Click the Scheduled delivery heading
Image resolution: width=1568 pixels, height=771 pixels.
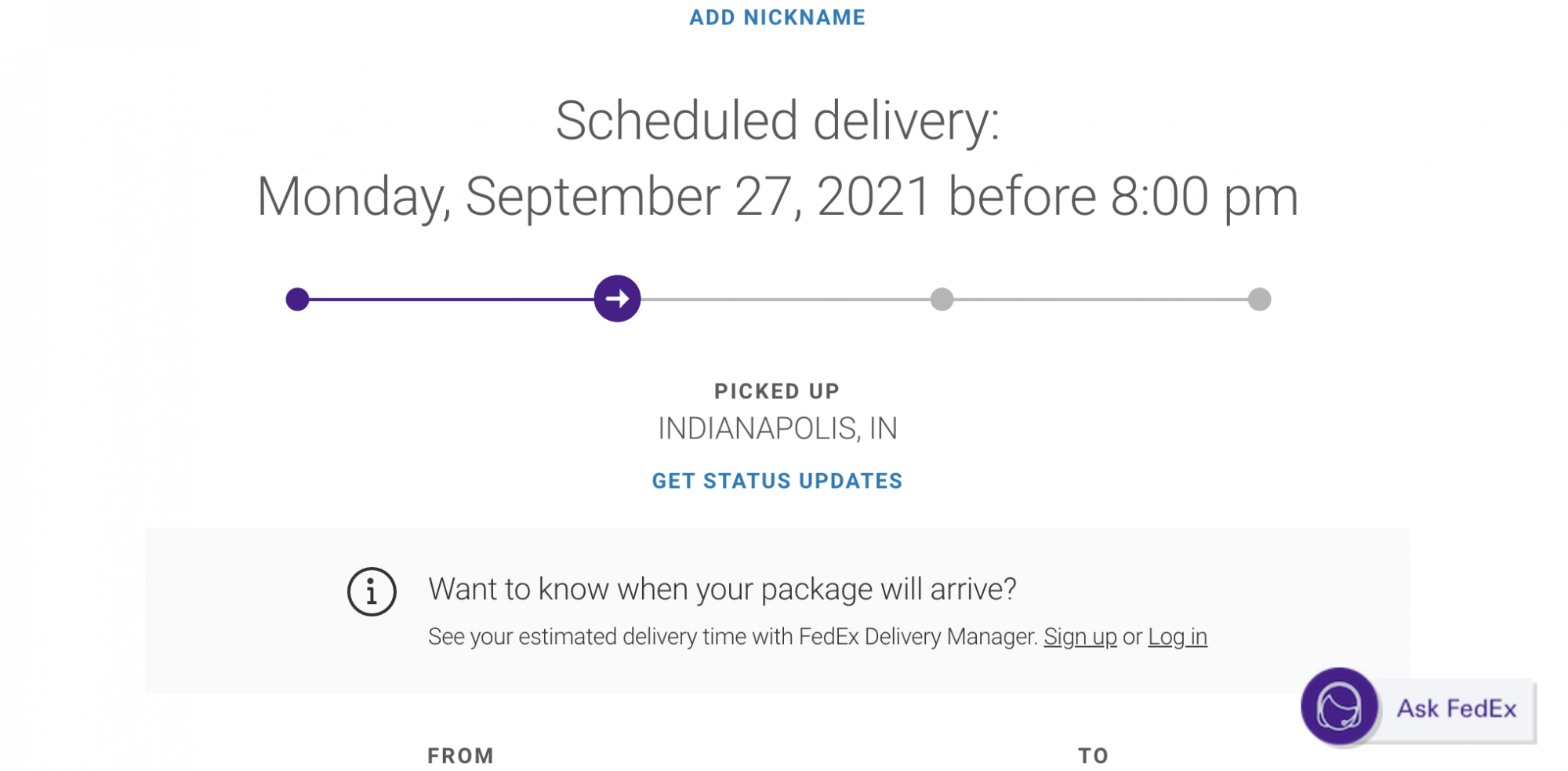pos(777,122)
